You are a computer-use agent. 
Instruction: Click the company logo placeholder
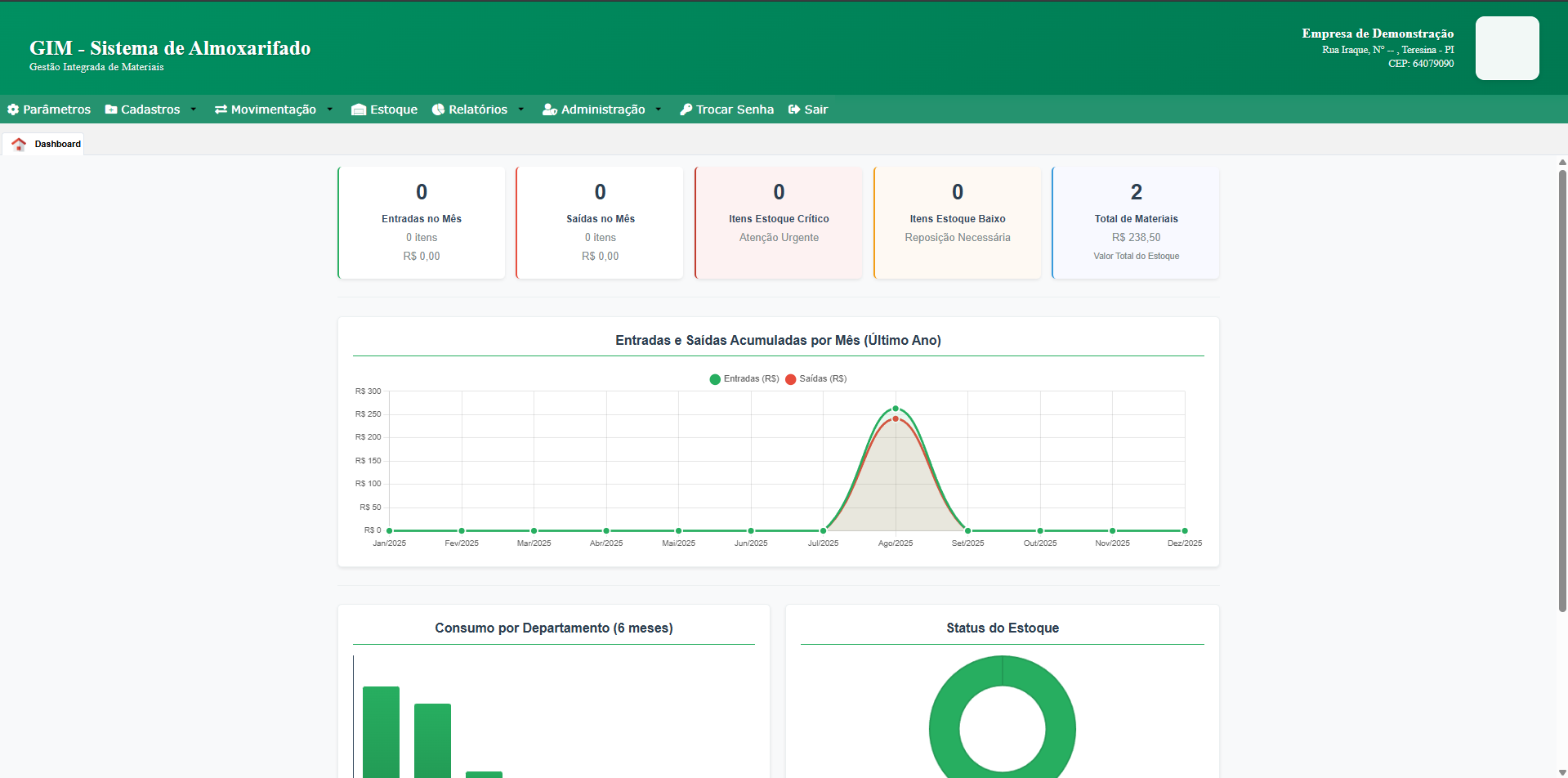click(x=1508, y=48)
